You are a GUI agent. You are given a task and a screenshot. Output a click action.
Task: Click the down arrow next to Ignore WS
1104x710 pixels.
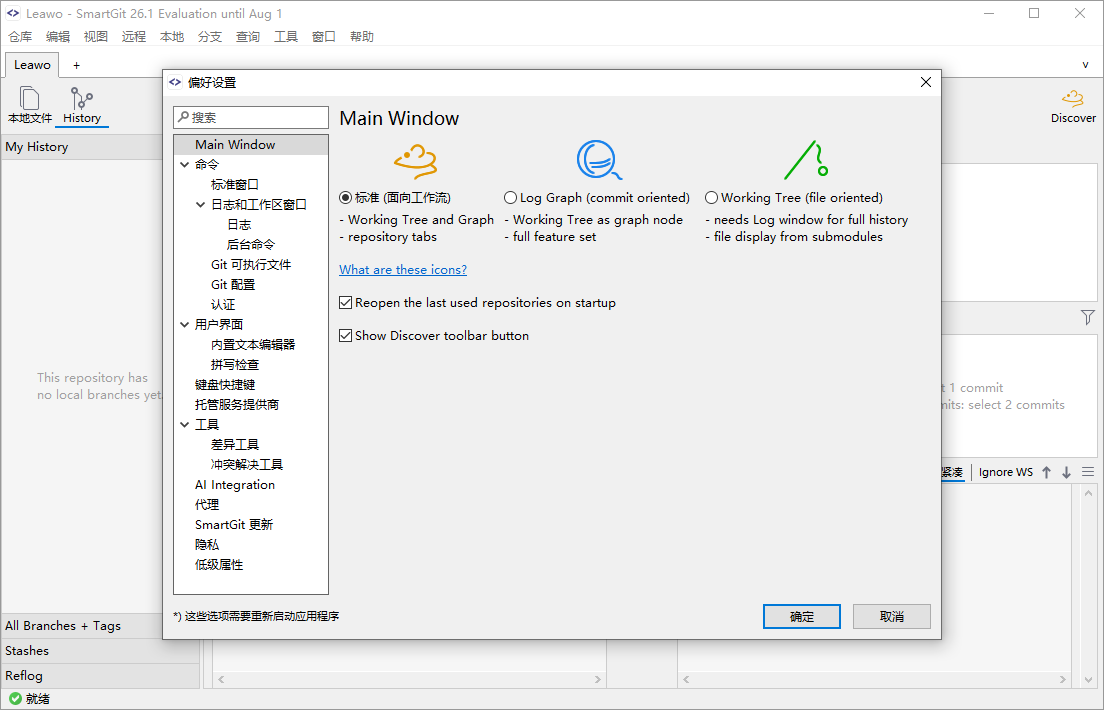pyautogui.click(x=1067, y=472)
